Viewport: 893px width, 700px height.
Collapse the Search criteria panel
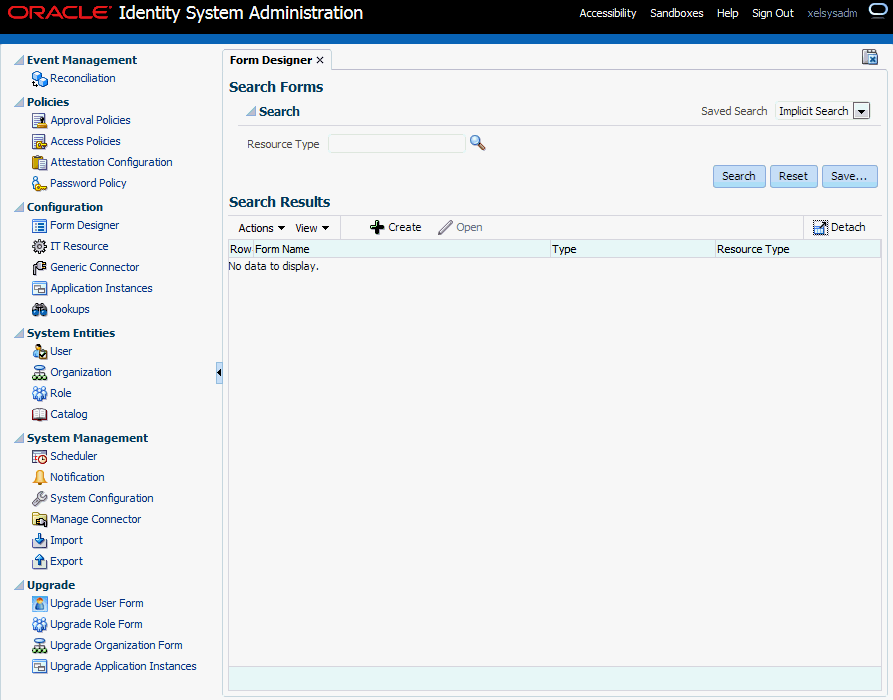(x=251, y=112)
